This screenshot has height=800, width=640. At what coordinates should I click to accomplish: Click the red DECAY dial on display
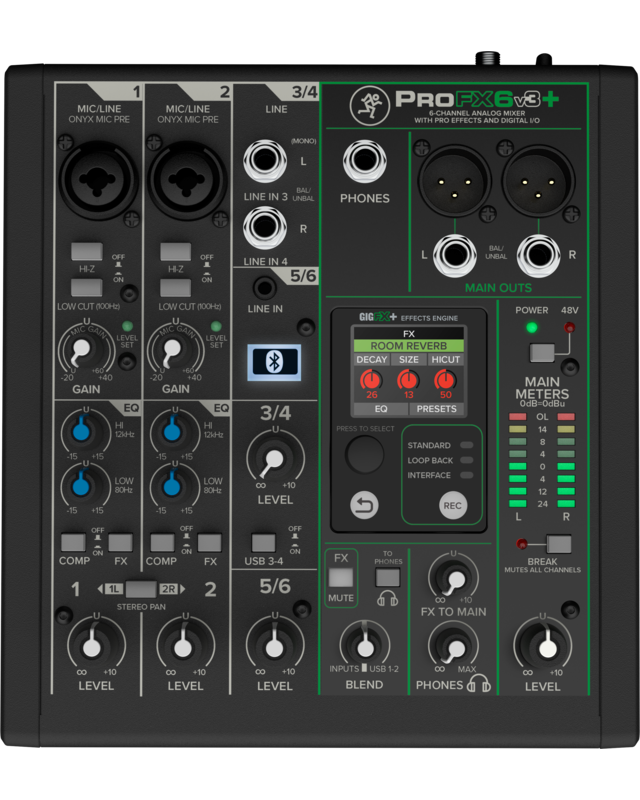pos(371,381)
